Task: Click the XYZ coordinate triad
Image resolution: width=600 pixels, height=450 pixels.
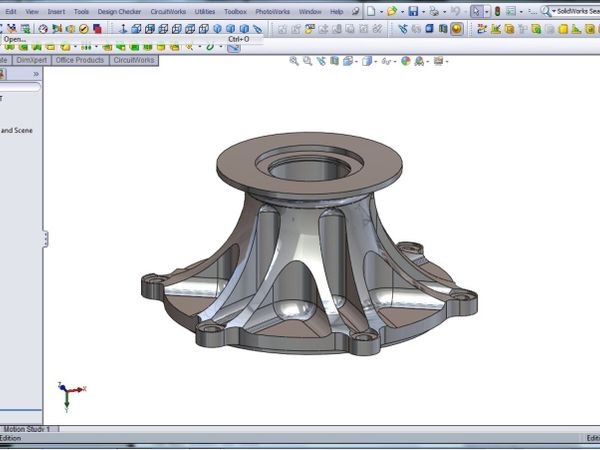Action: click(x=71, y=396)
